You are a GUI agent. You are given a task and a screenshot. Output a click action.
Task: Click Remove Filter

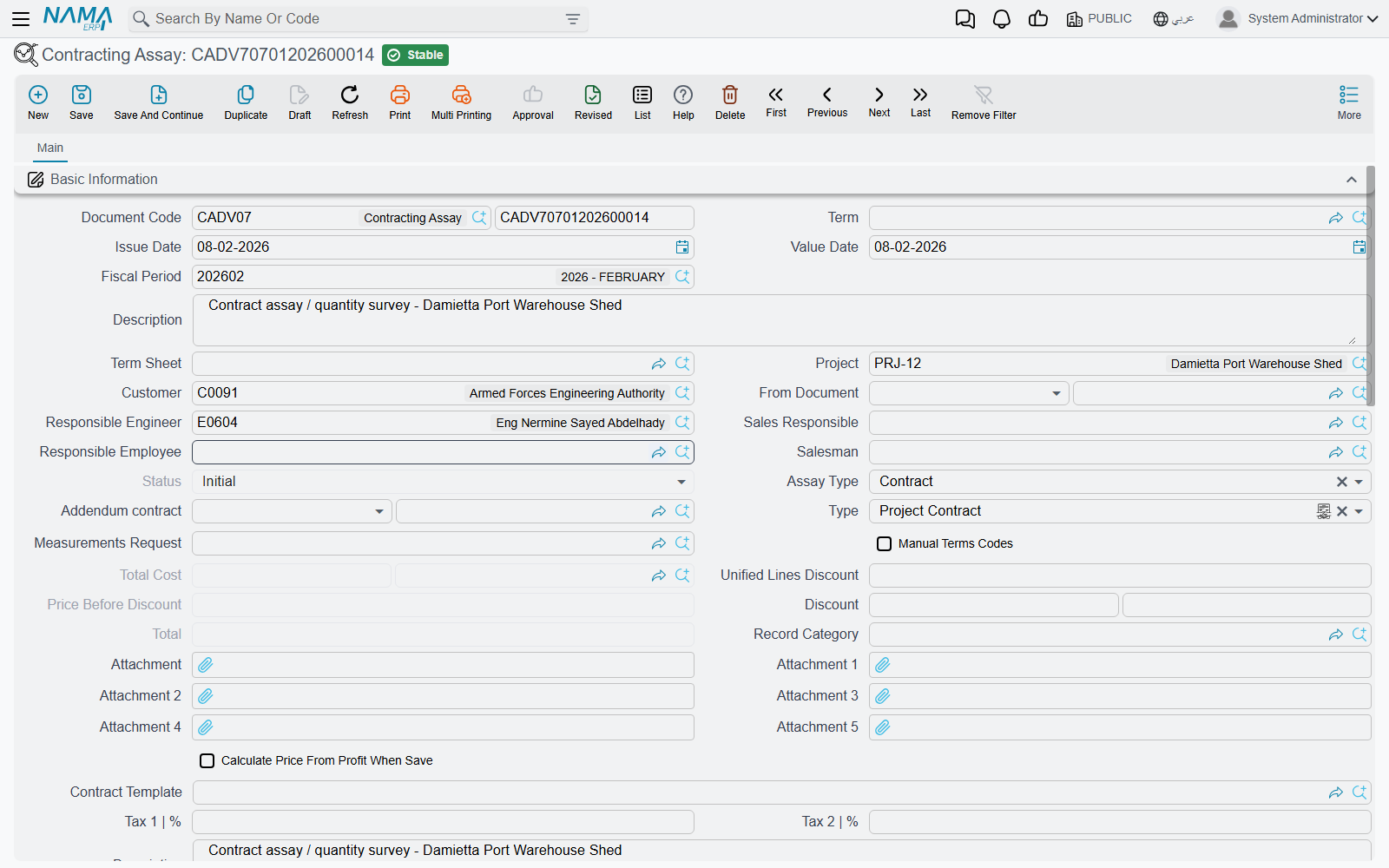coord(984,102)
